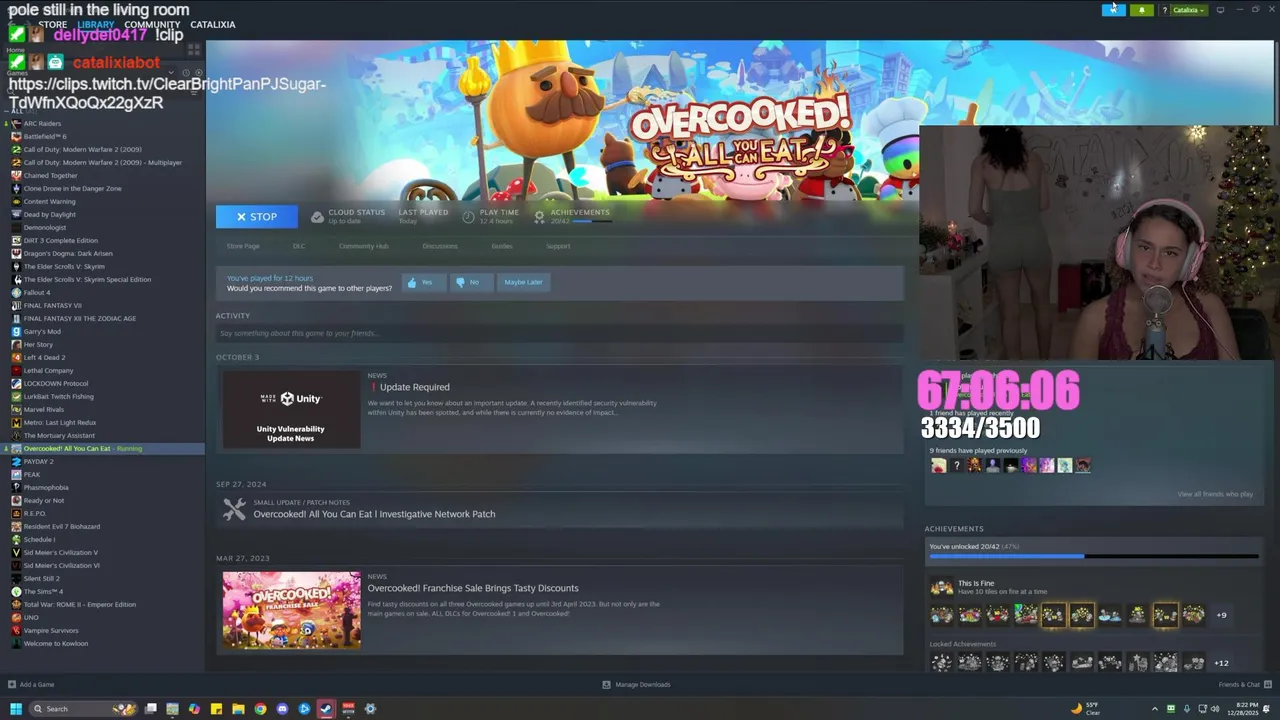
Task: Click the question mark friend avatar
Action: pyautogui.click(x=956, y=465)
